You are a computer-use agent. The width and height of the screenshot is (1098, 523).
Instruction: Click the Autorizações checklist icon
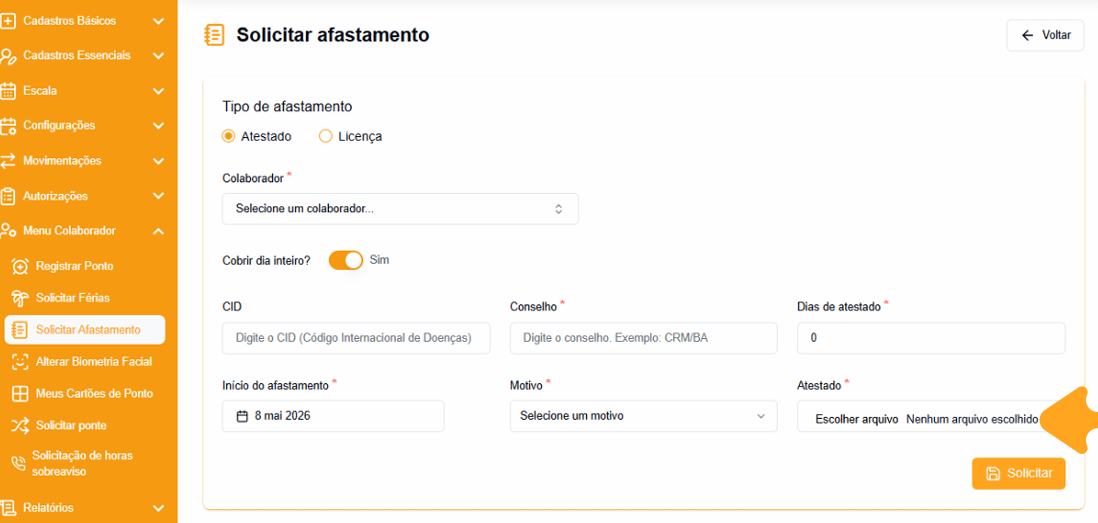tap(8, 196)
